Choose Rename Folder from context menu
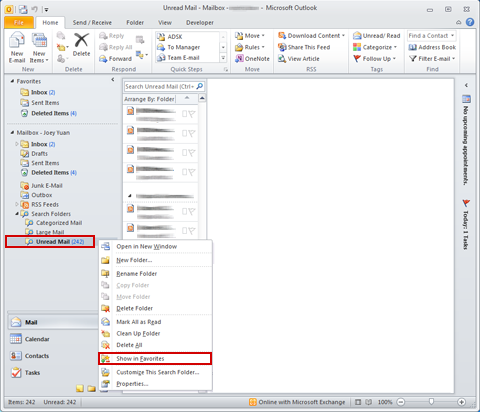 tap(155, 274)
